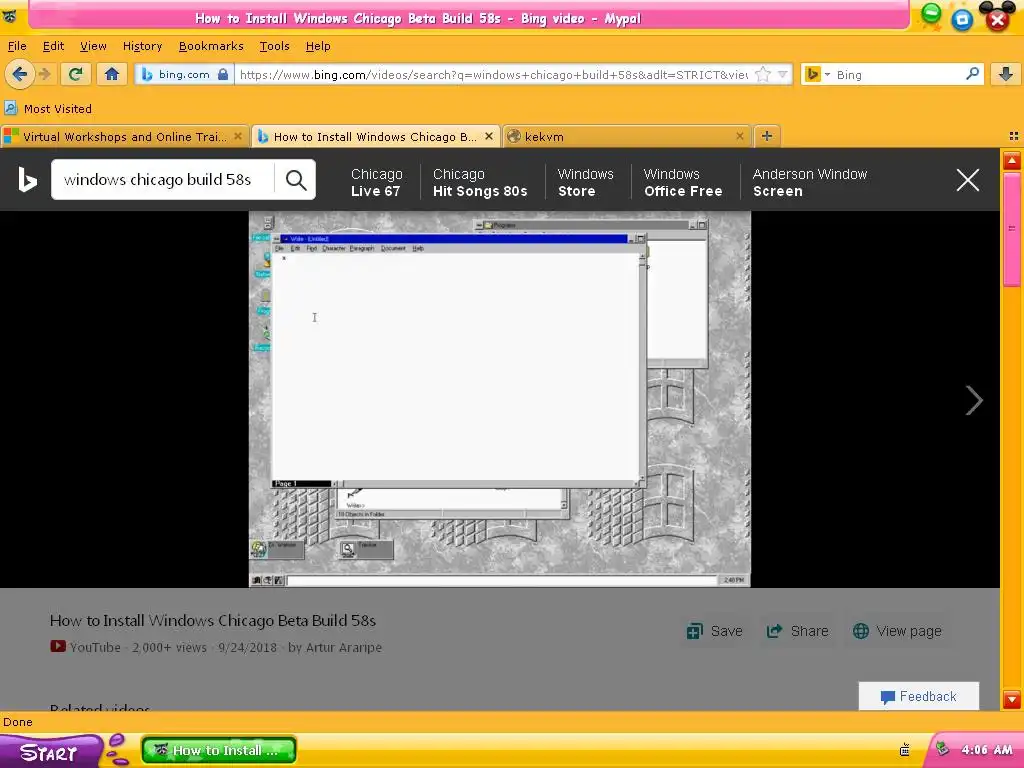Open the View menu
1024x768 pixels.
click(93, 46)
